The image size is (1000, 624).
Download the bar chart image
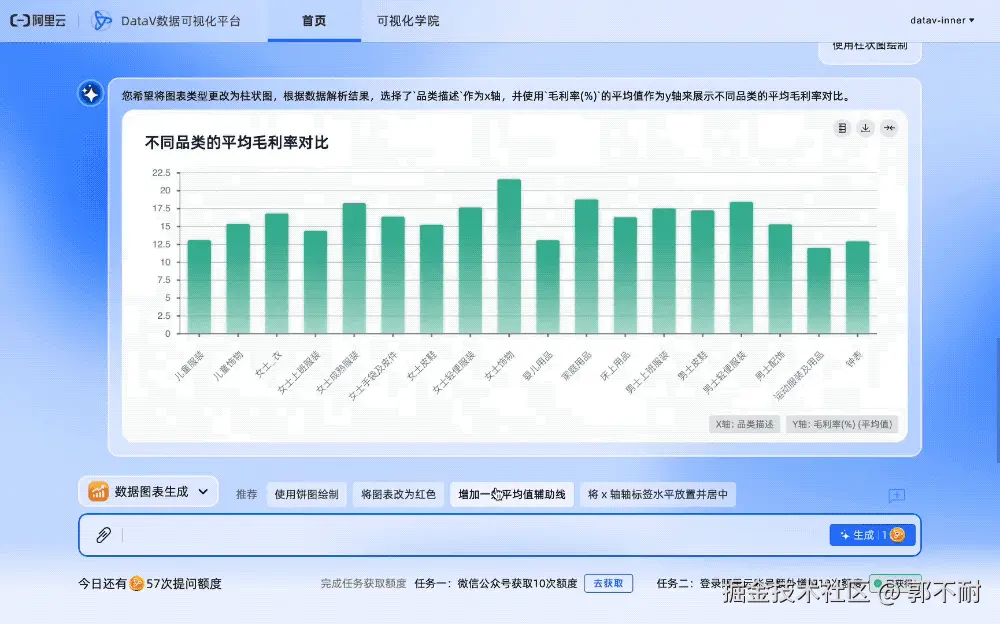point(865,128)
